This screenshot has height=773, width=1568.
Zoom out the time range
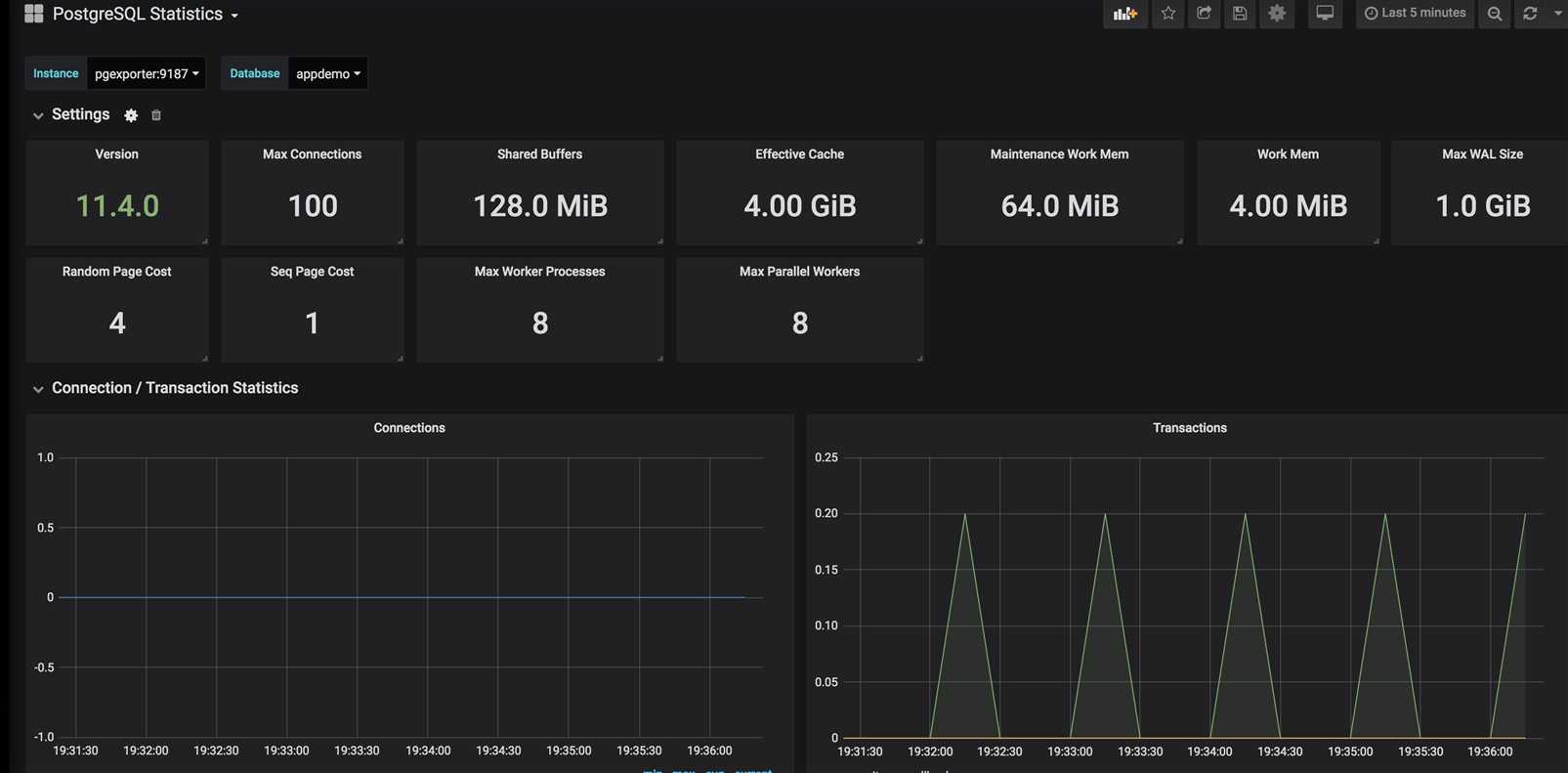[x=1495, y=14]
